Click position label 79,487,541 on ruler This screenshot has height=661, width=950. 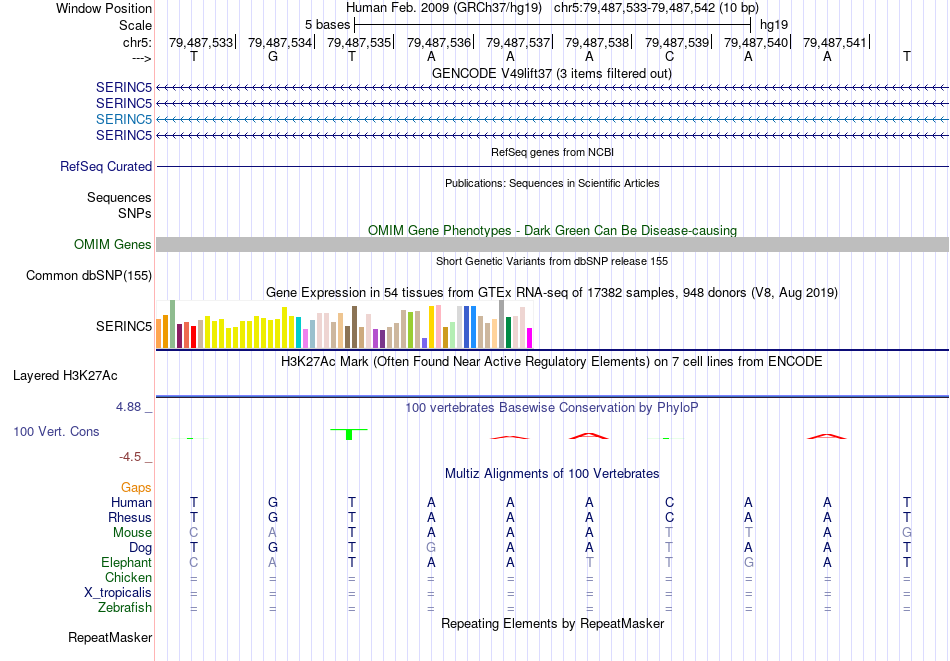tap(835, 42)
